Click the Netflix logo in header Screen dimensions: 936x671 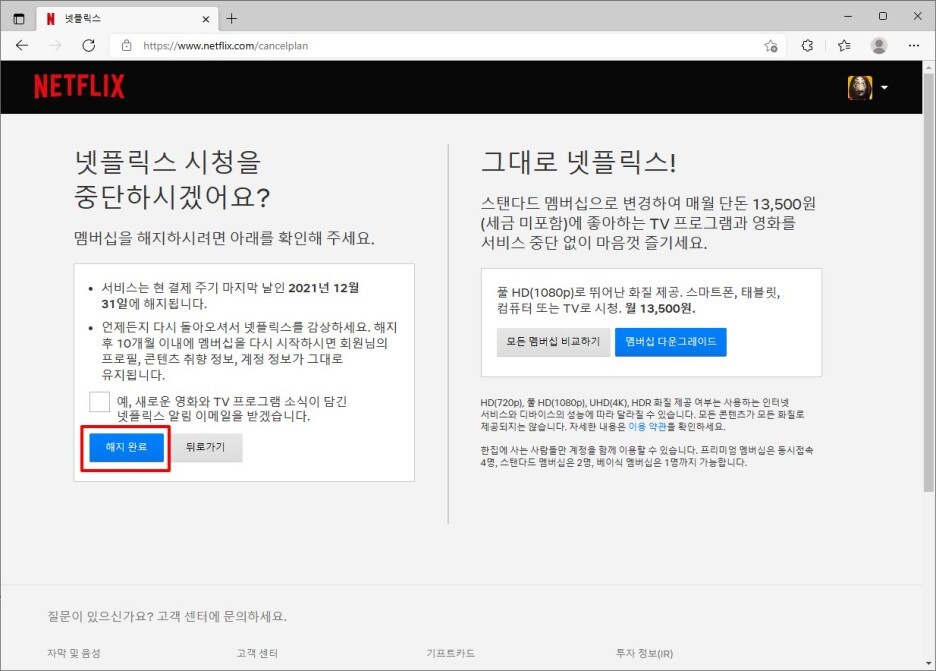[79, 87]
